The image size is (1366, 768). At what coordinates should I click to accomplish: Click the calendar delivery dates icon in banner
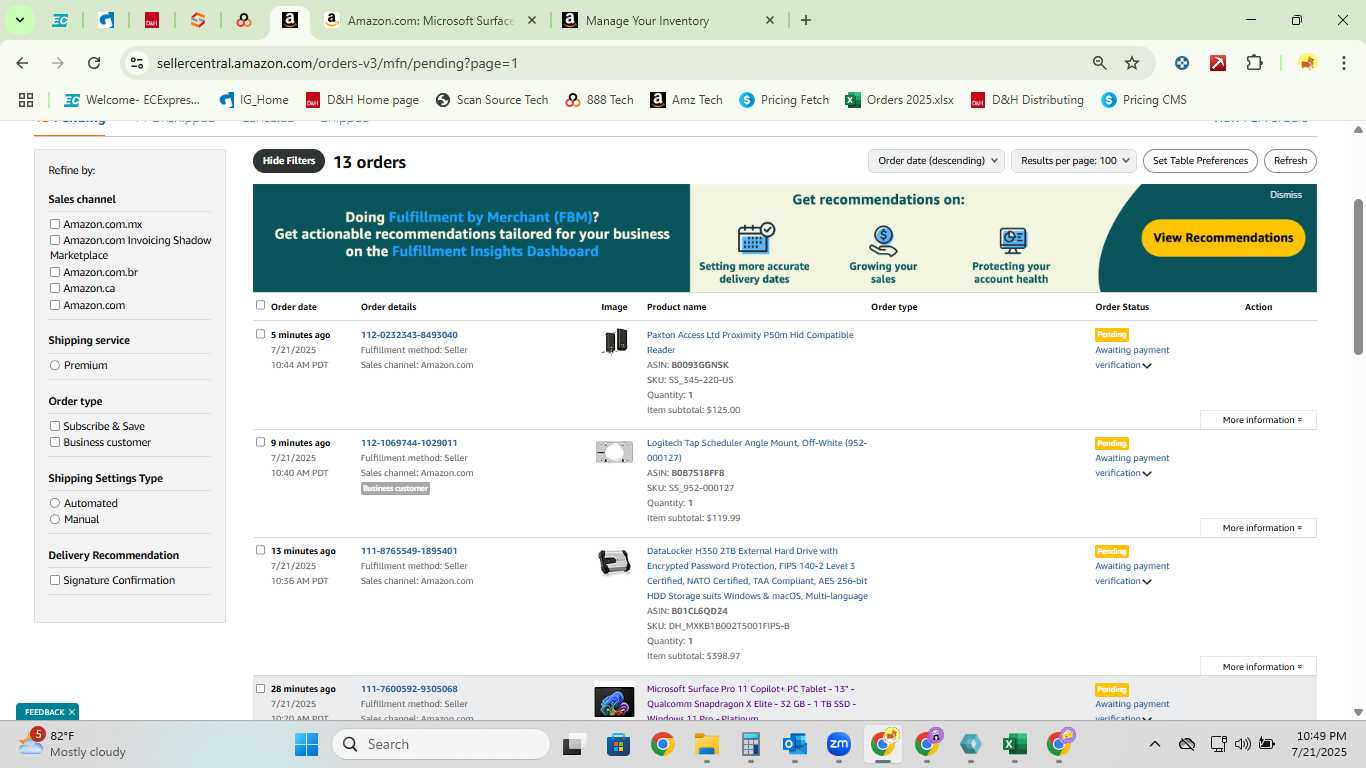(x=755, y=239)
